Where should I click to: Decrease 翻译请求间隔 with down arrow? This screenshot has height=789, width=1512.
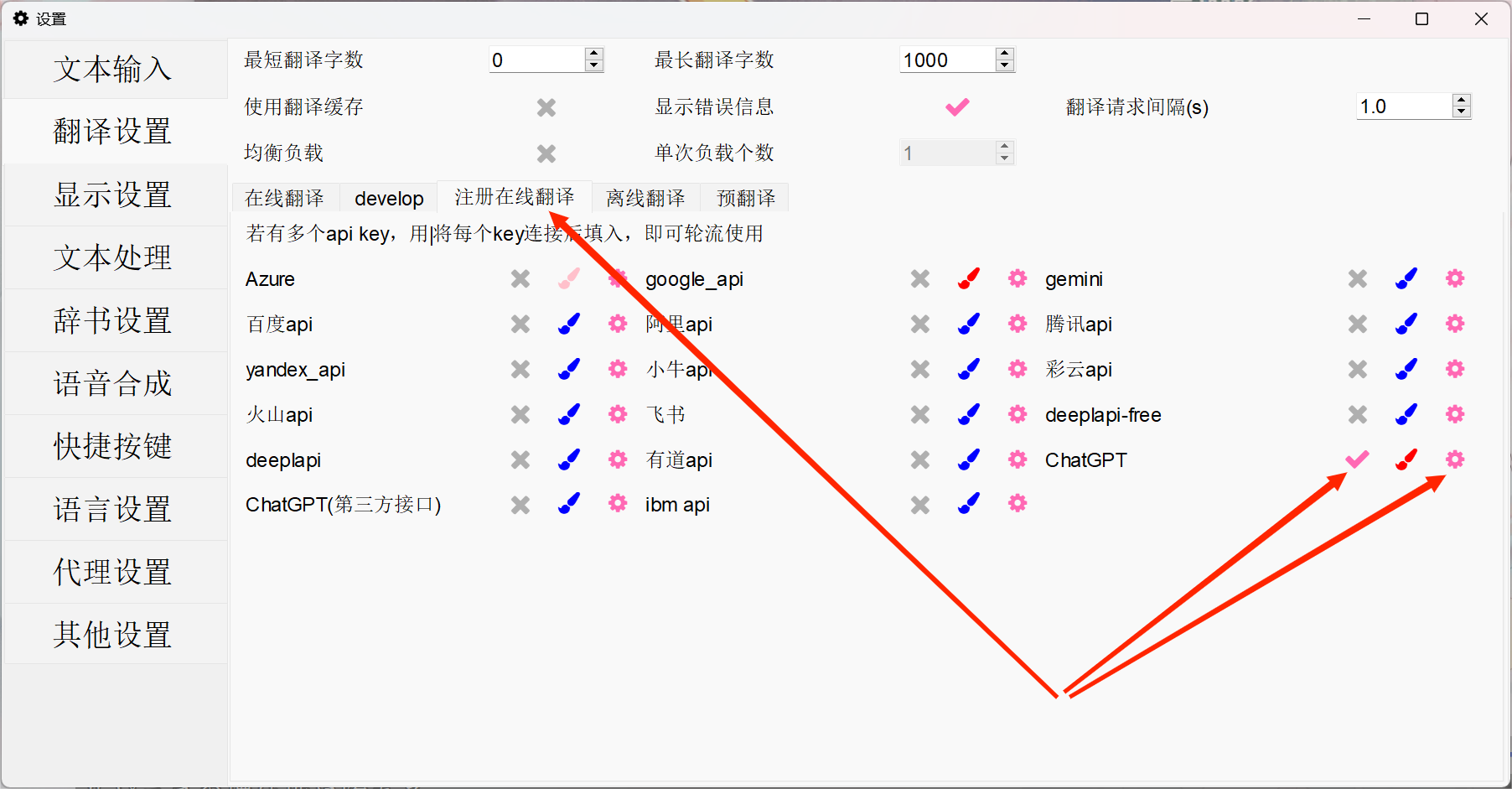click(x=1462, y=112)
